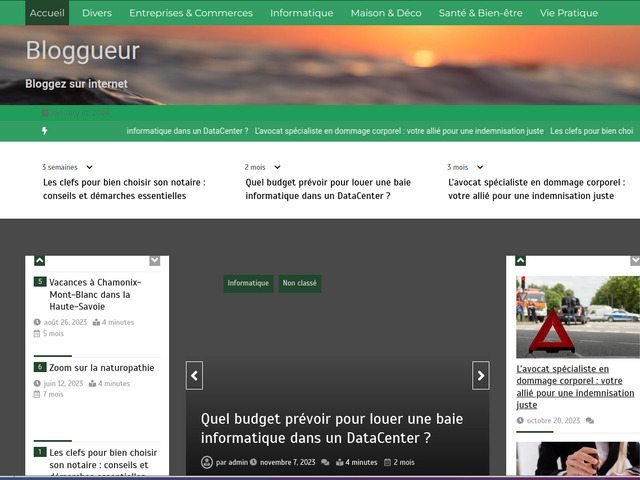Click up arrow on right sidebar list
640x480 pixels.
[x=520, y=260]
